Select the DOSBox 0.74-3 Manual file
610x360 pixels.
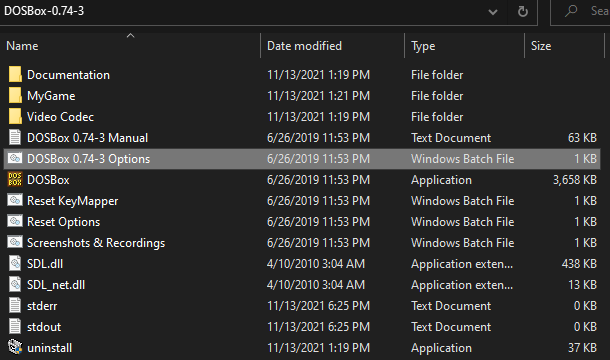(x=88, y=138)
